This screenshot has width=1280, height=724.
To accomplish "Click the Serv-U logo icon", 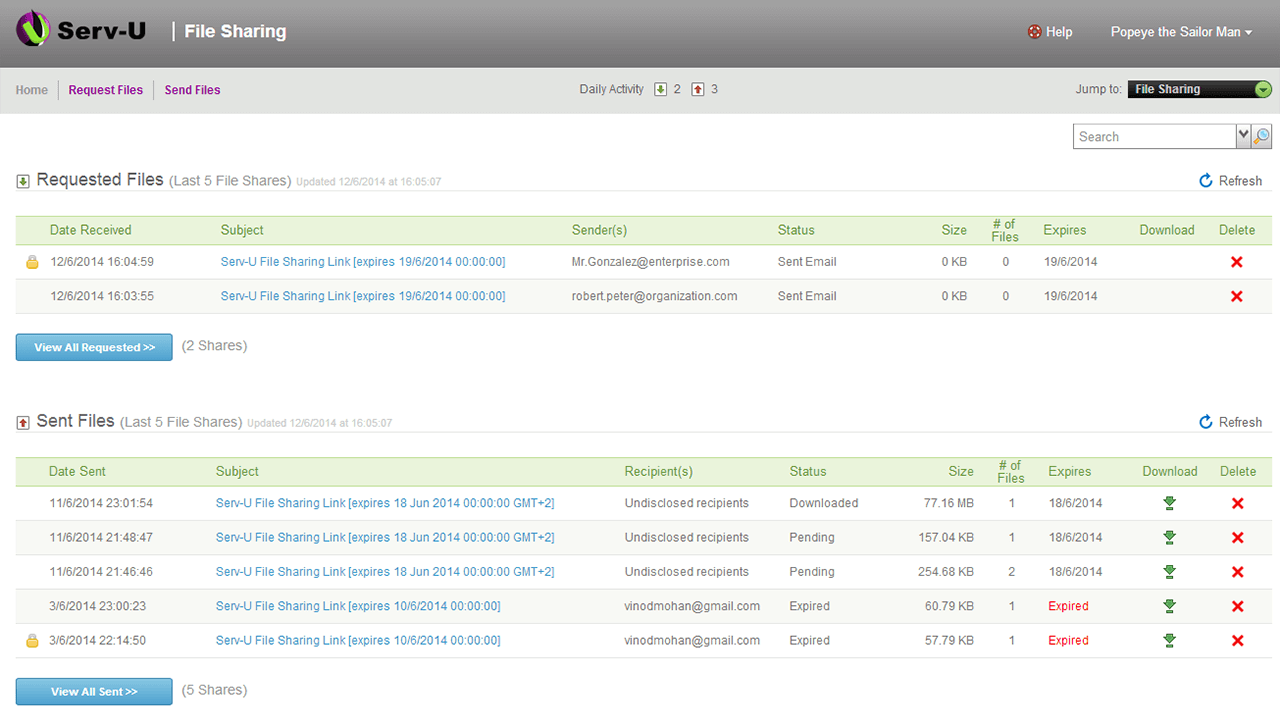I will tap(34, 29).
